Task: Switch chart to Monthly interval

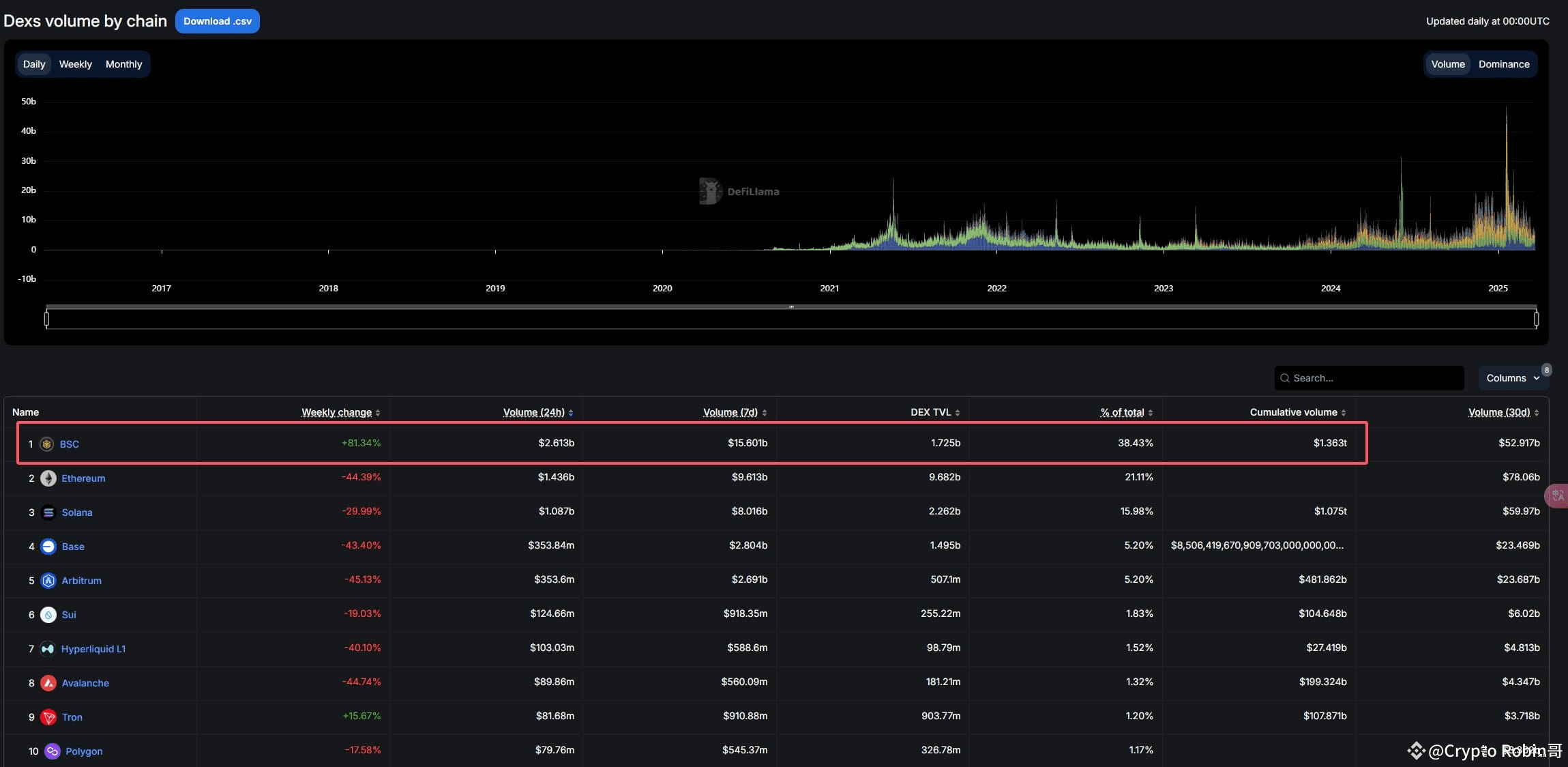Action: pos(123,64)
